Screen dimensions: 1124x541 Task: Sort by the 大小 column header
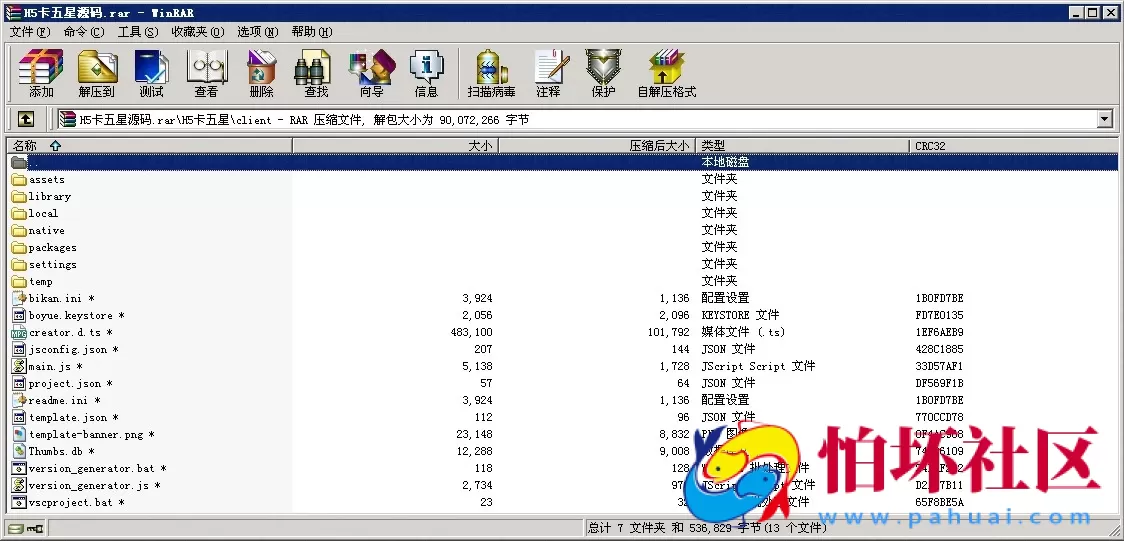[396, 145]
